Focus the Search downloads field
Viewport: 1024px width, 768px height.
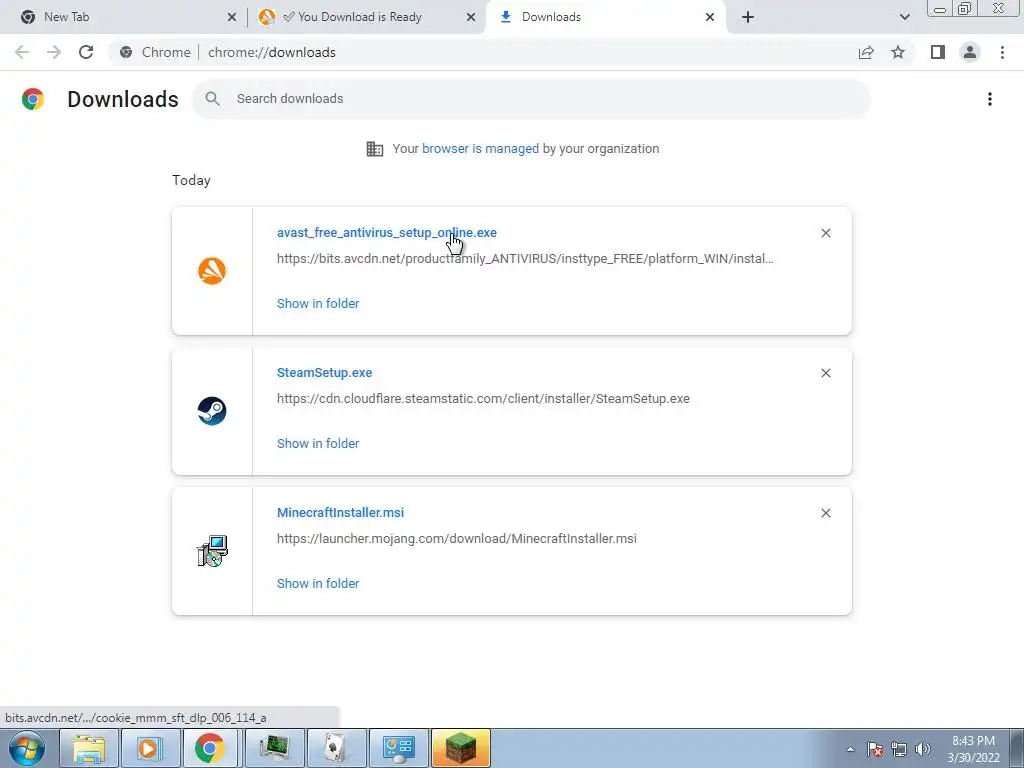coord(531,99)
